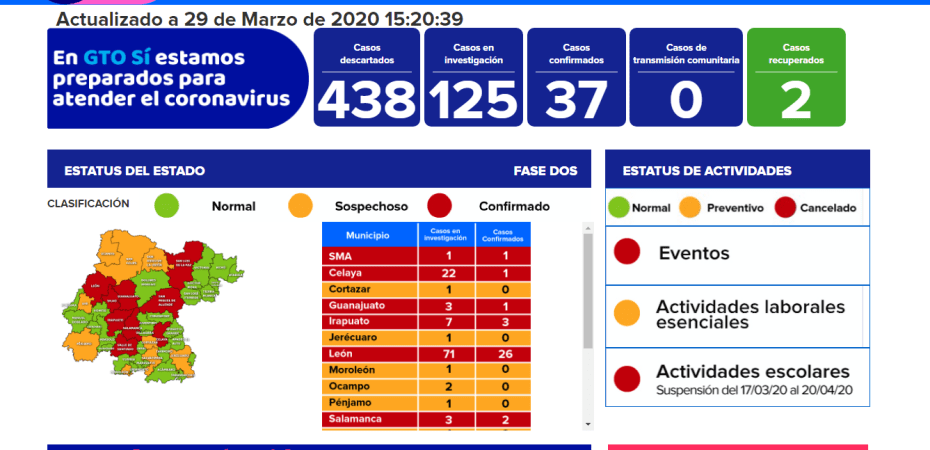This screenshot has height=450, width=930.
Task: Select the Celaya row in the table
Action: pos(425,273)
